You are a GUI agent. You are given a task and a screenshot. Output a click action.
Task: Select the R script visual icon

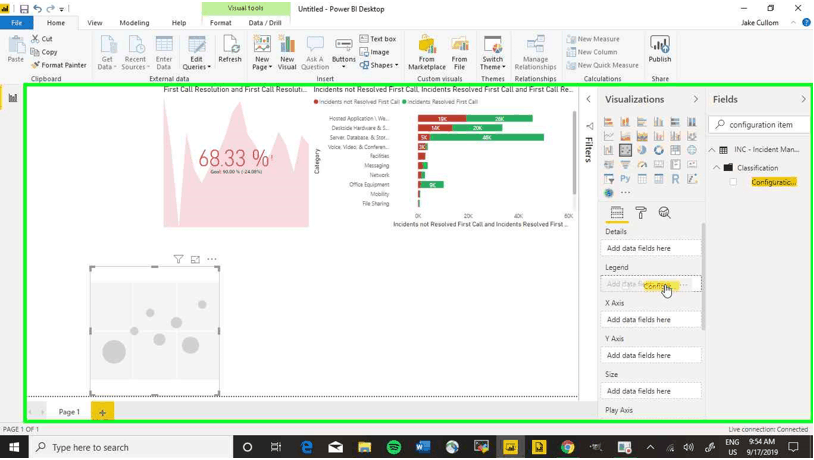coord(675,179)
